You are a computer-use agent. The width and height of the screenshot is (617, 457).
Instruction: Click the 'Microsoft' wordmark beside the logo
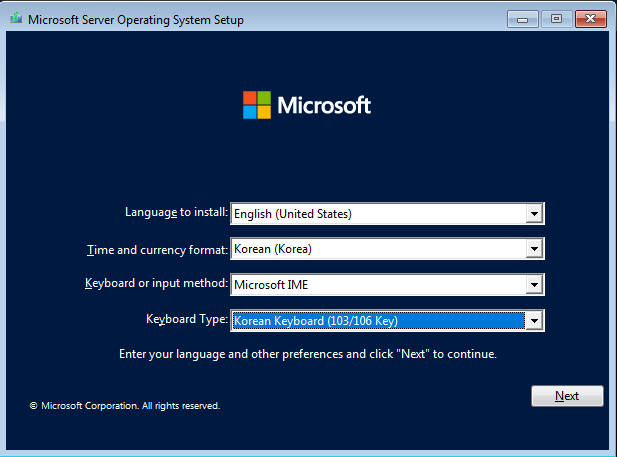tap(324, 105)
